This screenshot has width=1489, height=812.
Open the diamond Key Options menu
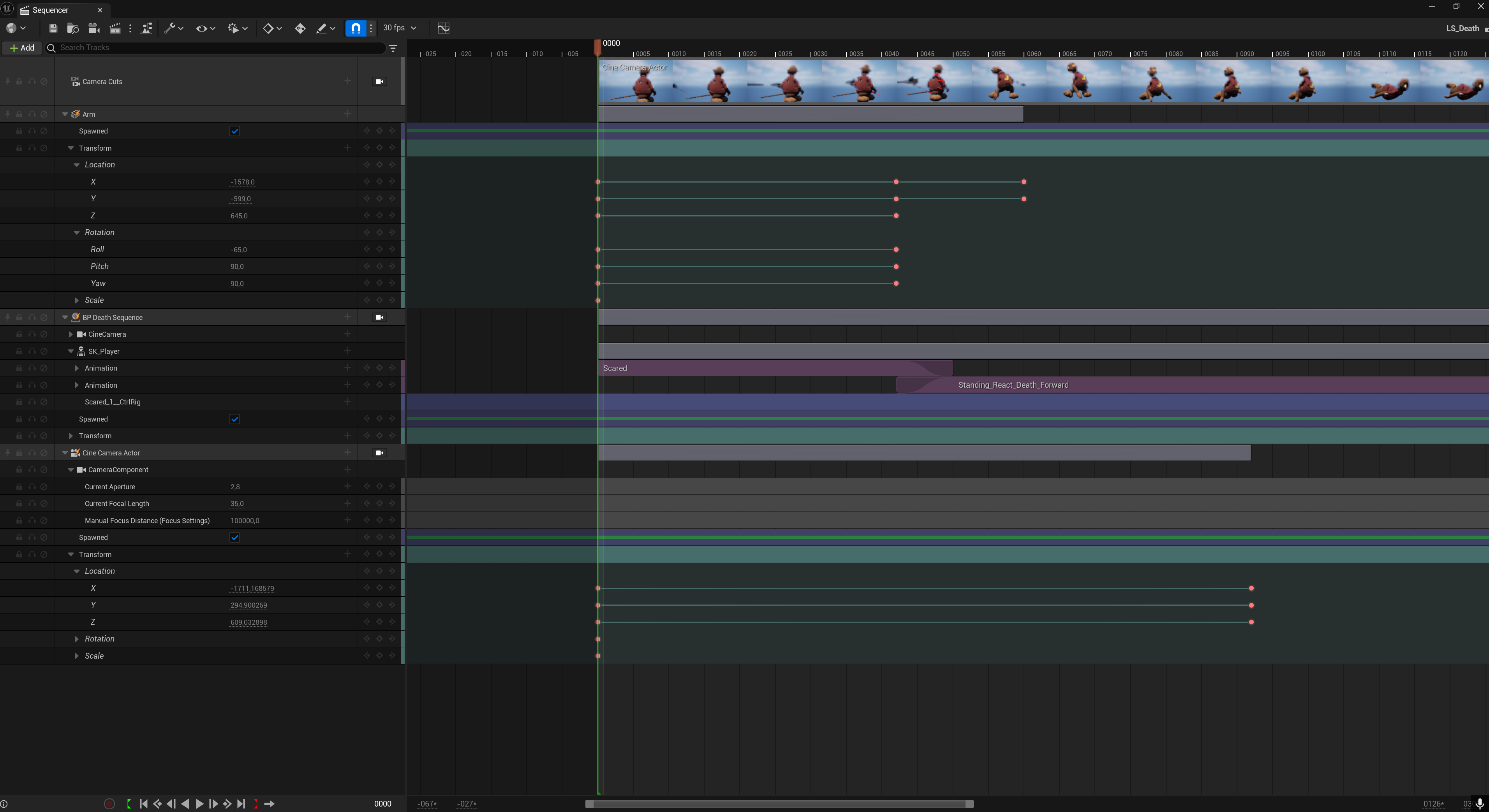click(272, 28)
